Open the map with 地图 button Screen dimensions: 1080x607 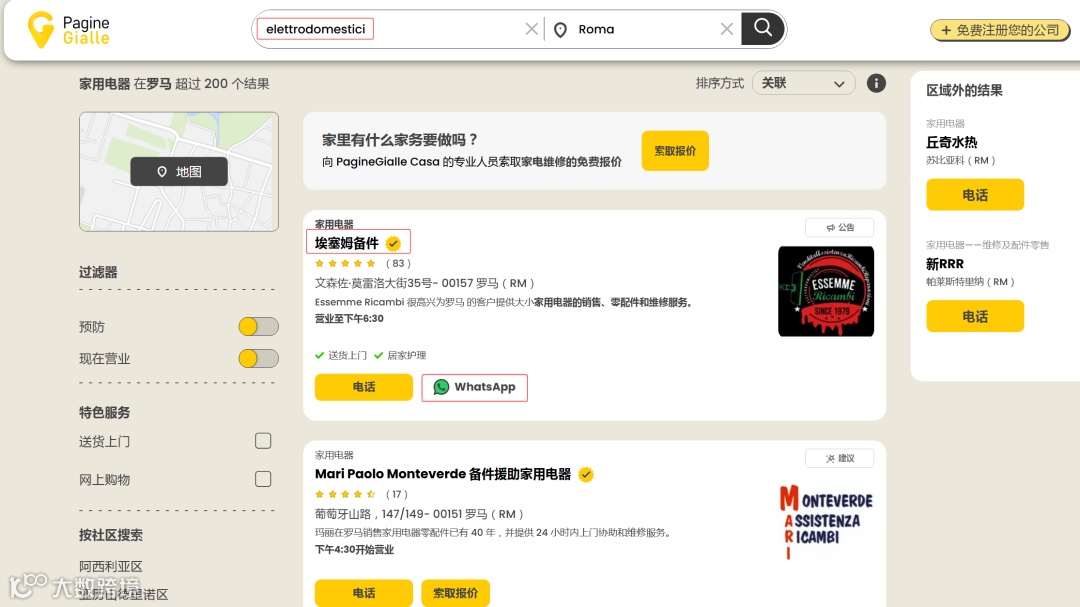(x=179, y=172)
